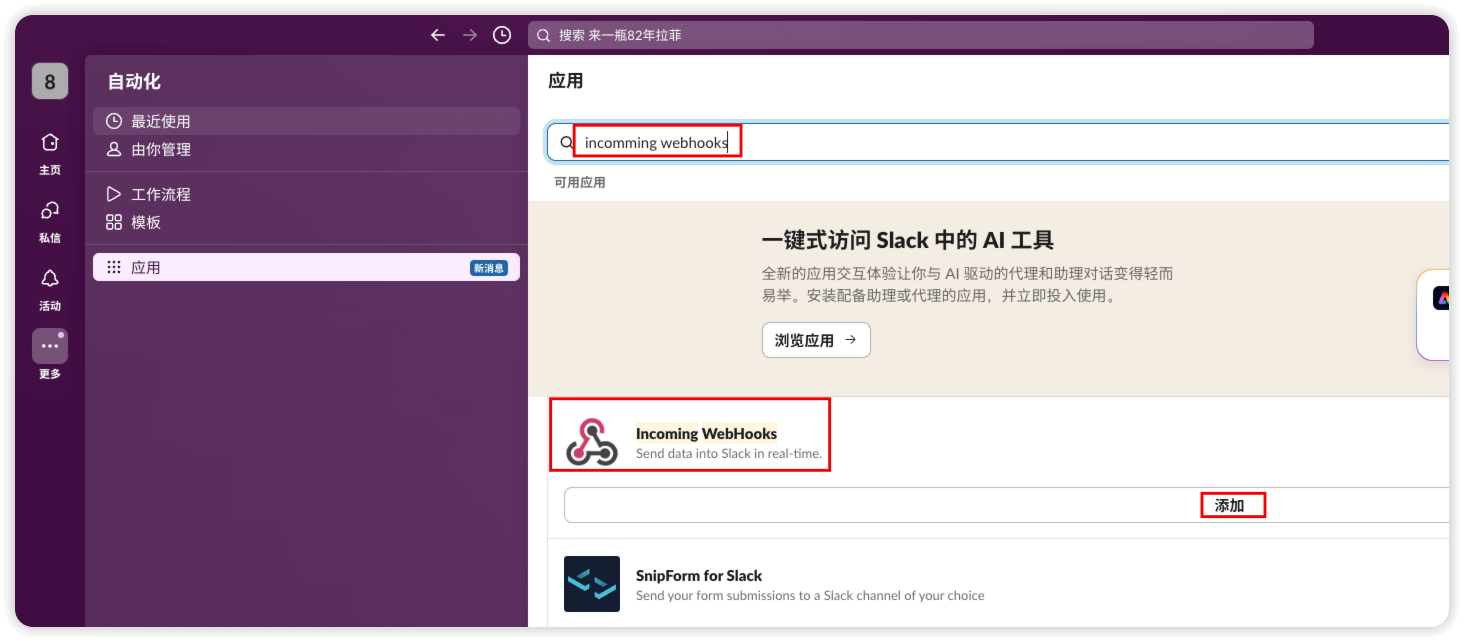This screenshot has height=642, width=1464.
Task: Click the SnipForm form submissions description
Action: (810, 595)
